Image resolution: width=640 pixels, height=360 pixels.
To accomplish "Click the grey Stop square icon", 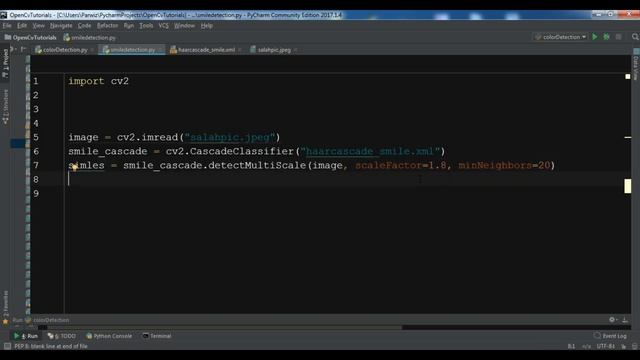I will (x=618, y=37).
